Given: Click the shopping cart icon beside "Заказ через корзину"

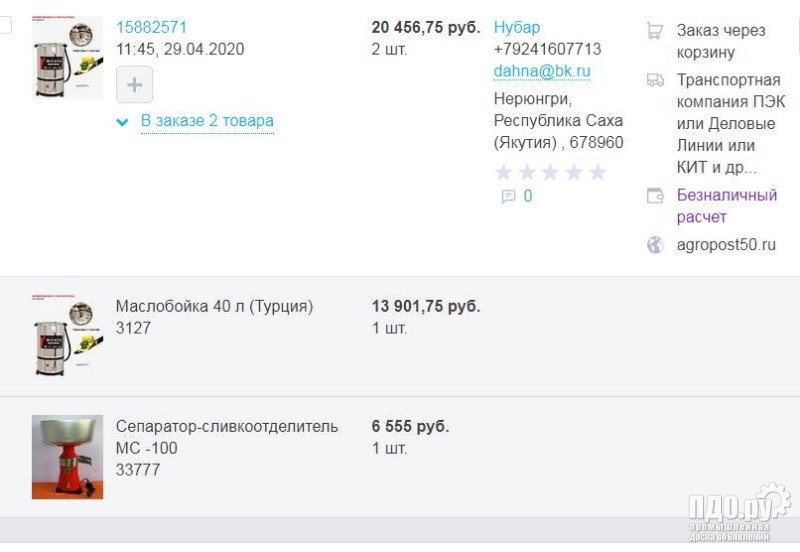Looking at the screenshot, I should pyautogui.click(x=655, y=31).
